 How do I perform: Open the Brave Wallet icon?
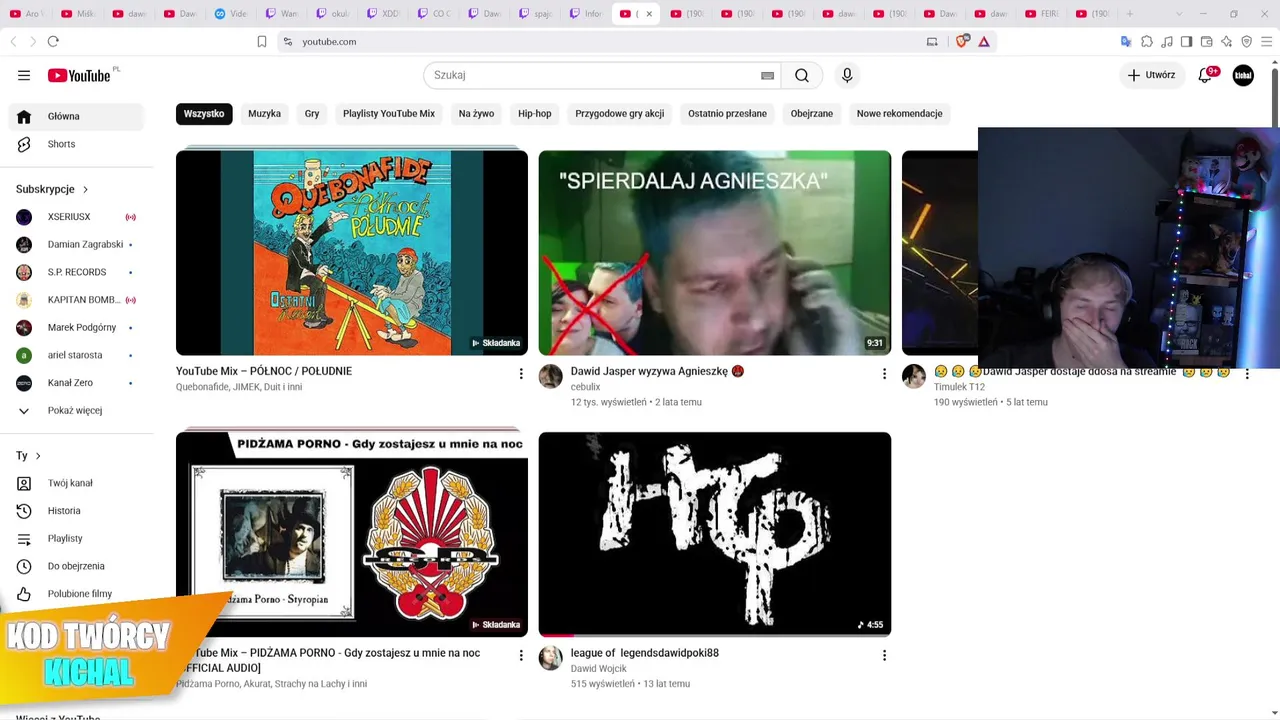pos(1206,41)
